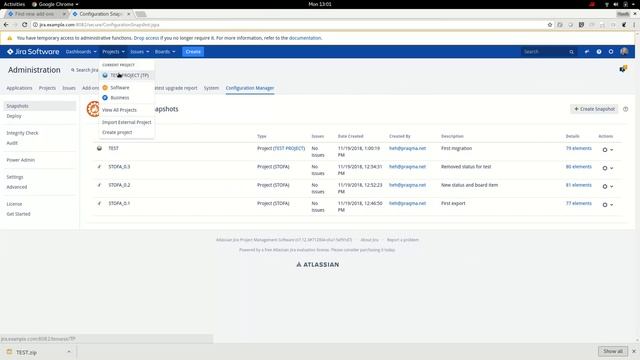The height and width of the screenshot is (360, 640).
Task: Collapse the Projects dropdown menu
Action: point(113,52)
